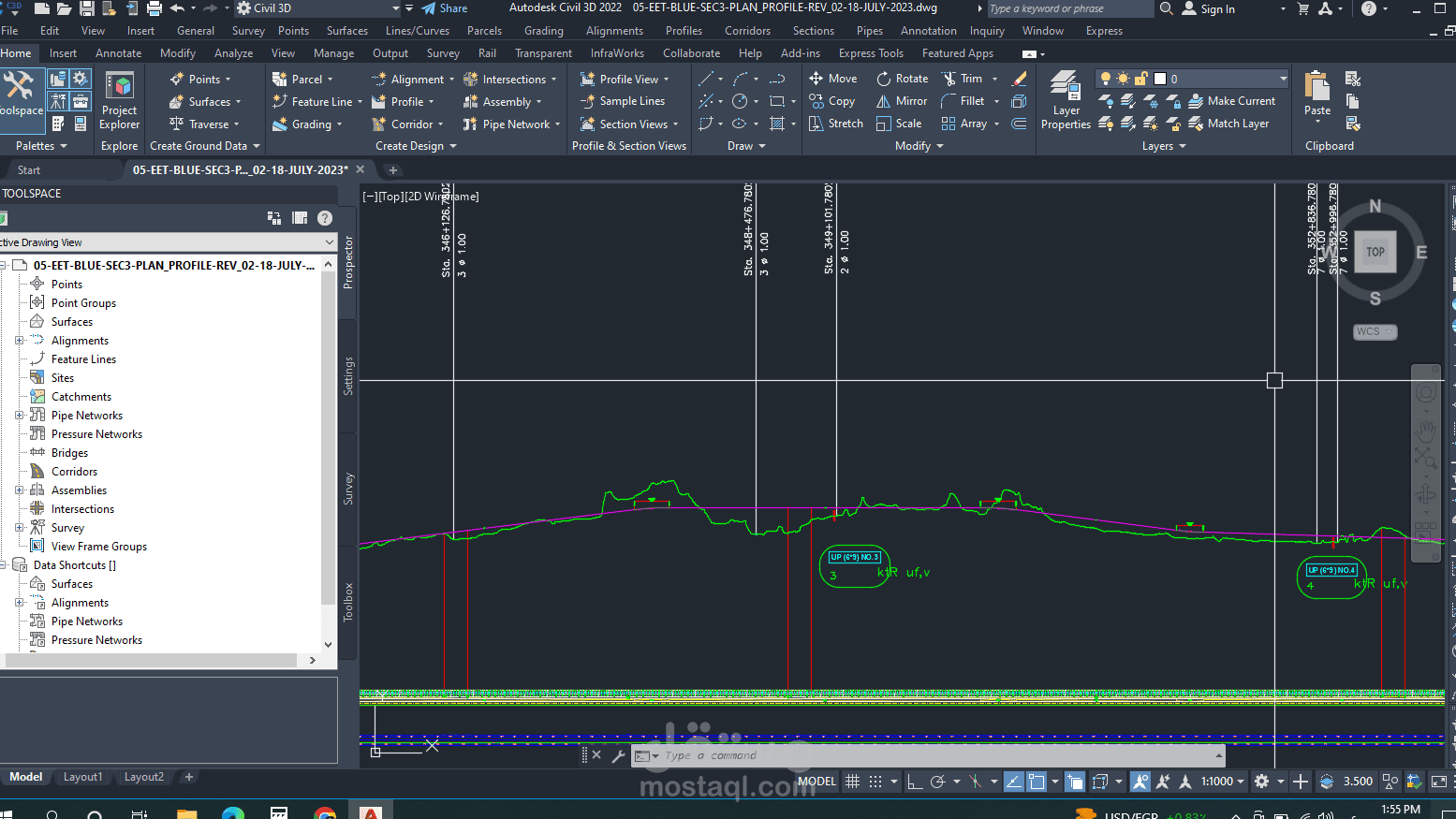Toggle polar tracking
1456x819 pixels.
coord(937,782)
